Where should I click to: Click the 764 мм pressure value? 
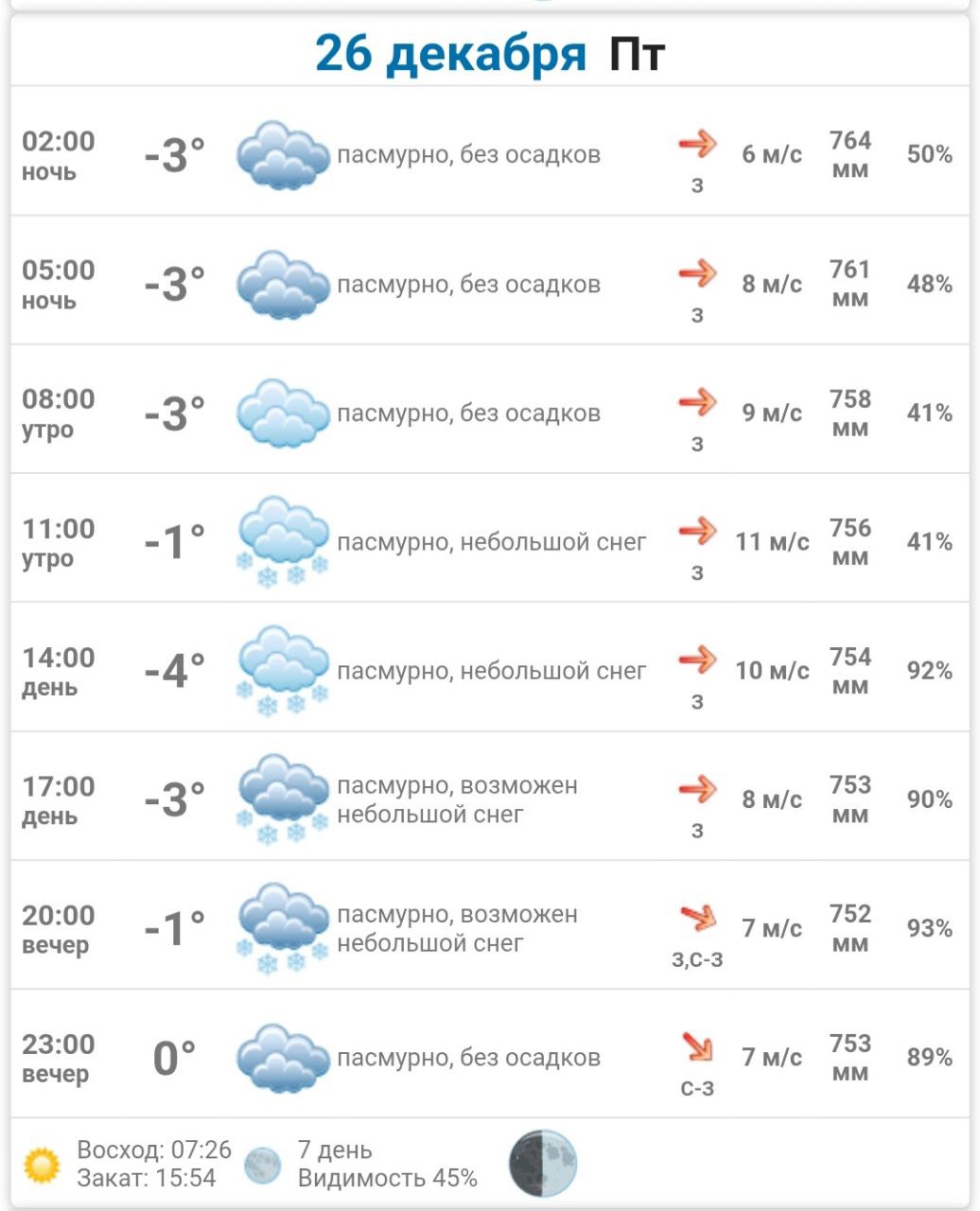click(849, 154)
